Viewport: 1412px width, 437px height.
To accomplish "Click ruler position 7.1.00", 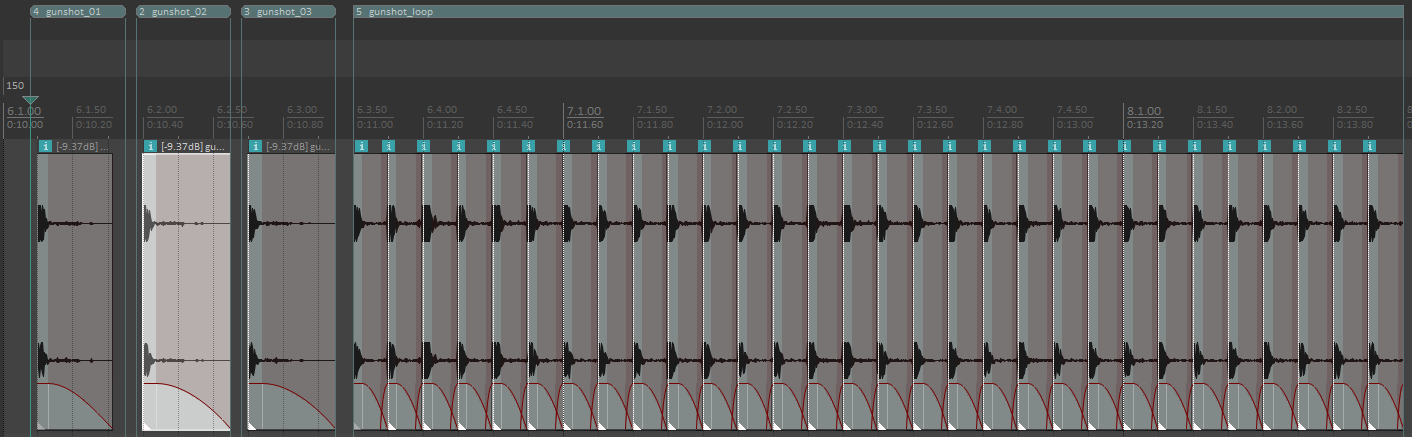I will click(584, 110).
